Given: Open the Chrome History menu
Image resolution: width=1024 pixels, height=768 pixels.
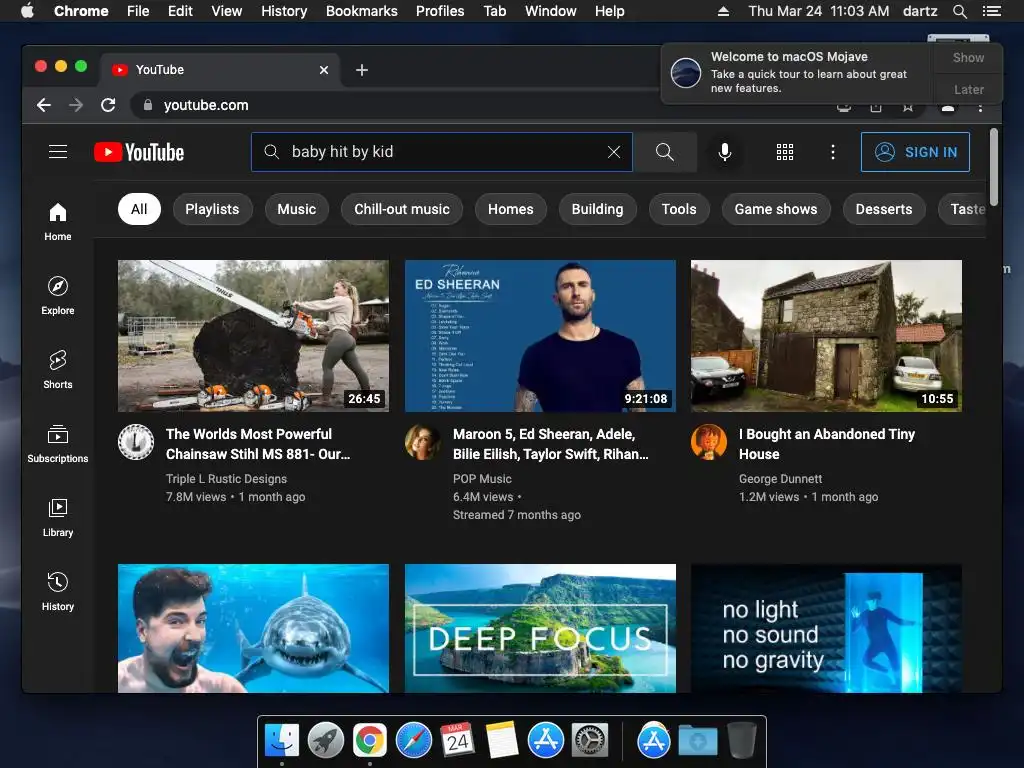Looking at the screenshot, I should pyautogui.click(x=284, y=11).
